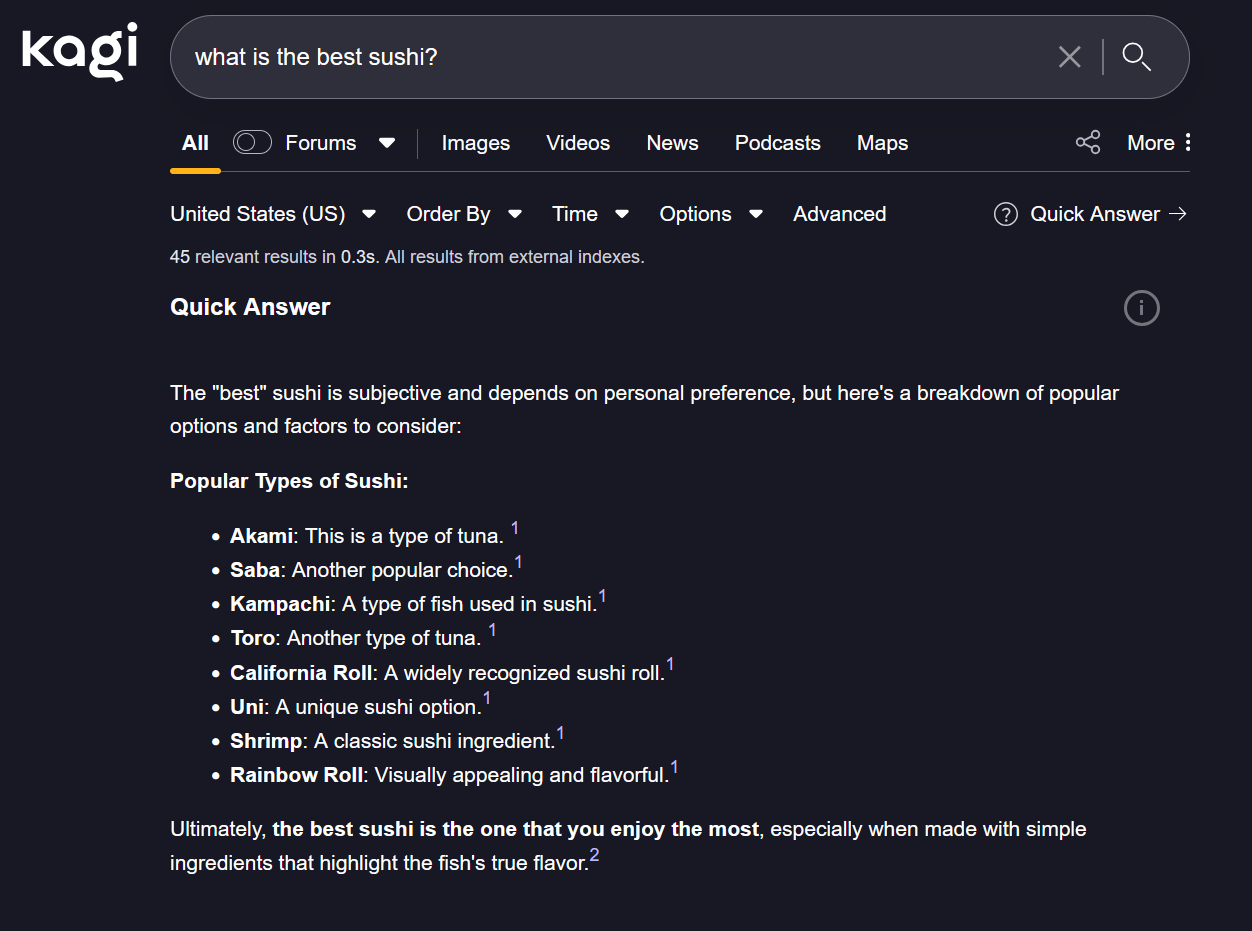This screenshot has height=931, width=1252.
Task: Open citation 2 at the answer's end
Action: [595, 854]
